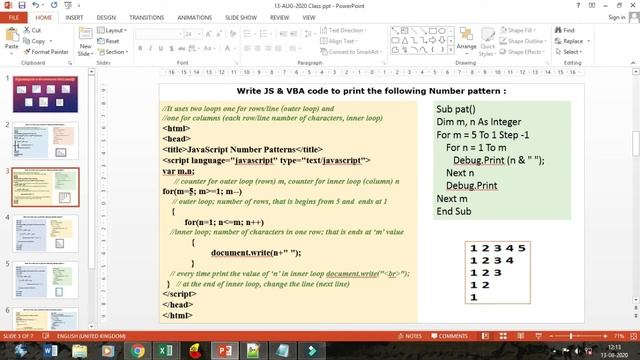Viewport: 640px width, 360px height.
Task: Click the Copy button
Action: click(x=38, y=41)
